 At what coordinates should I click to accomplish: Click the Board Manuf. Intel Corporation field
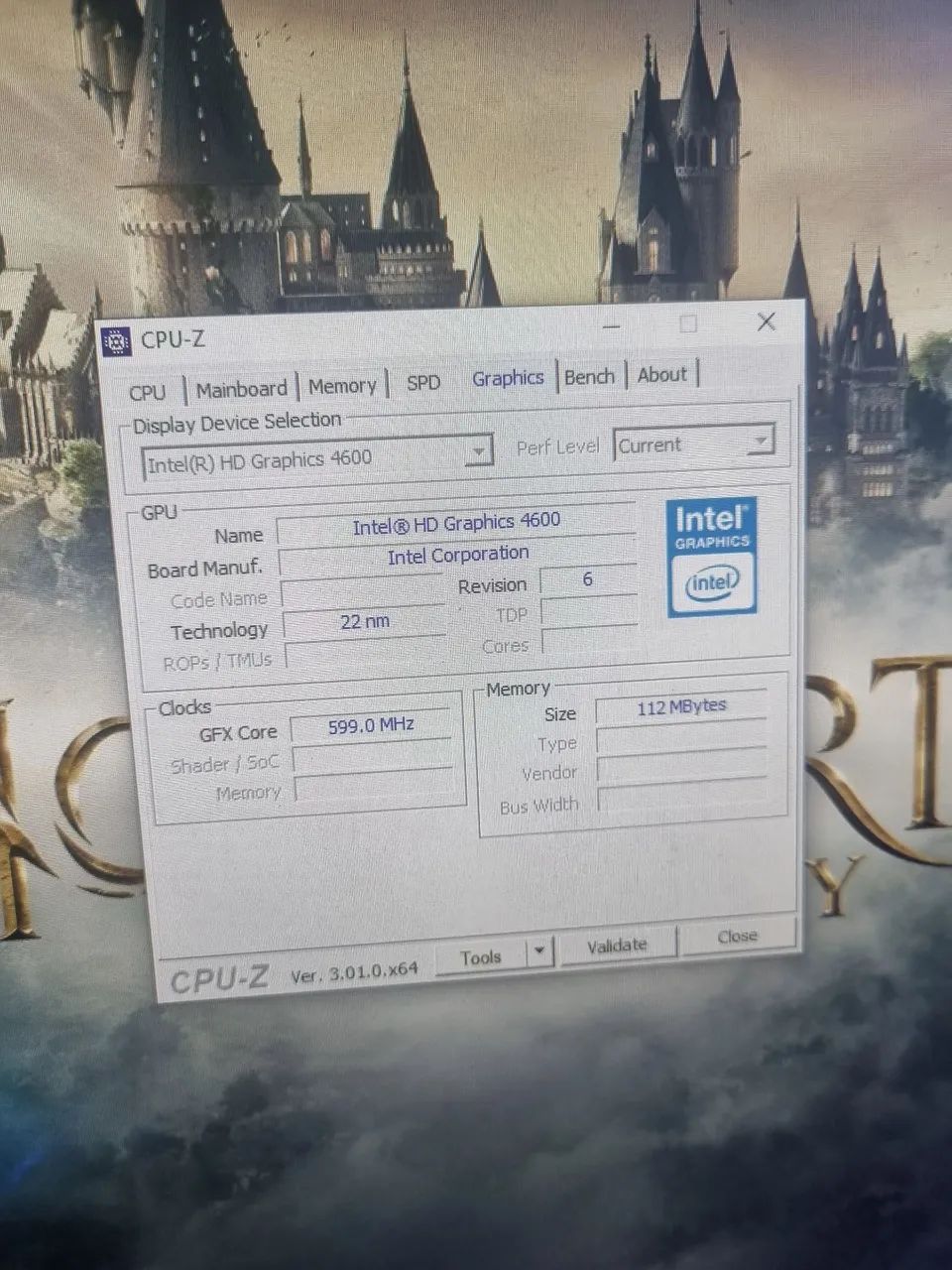click(457, 556)
